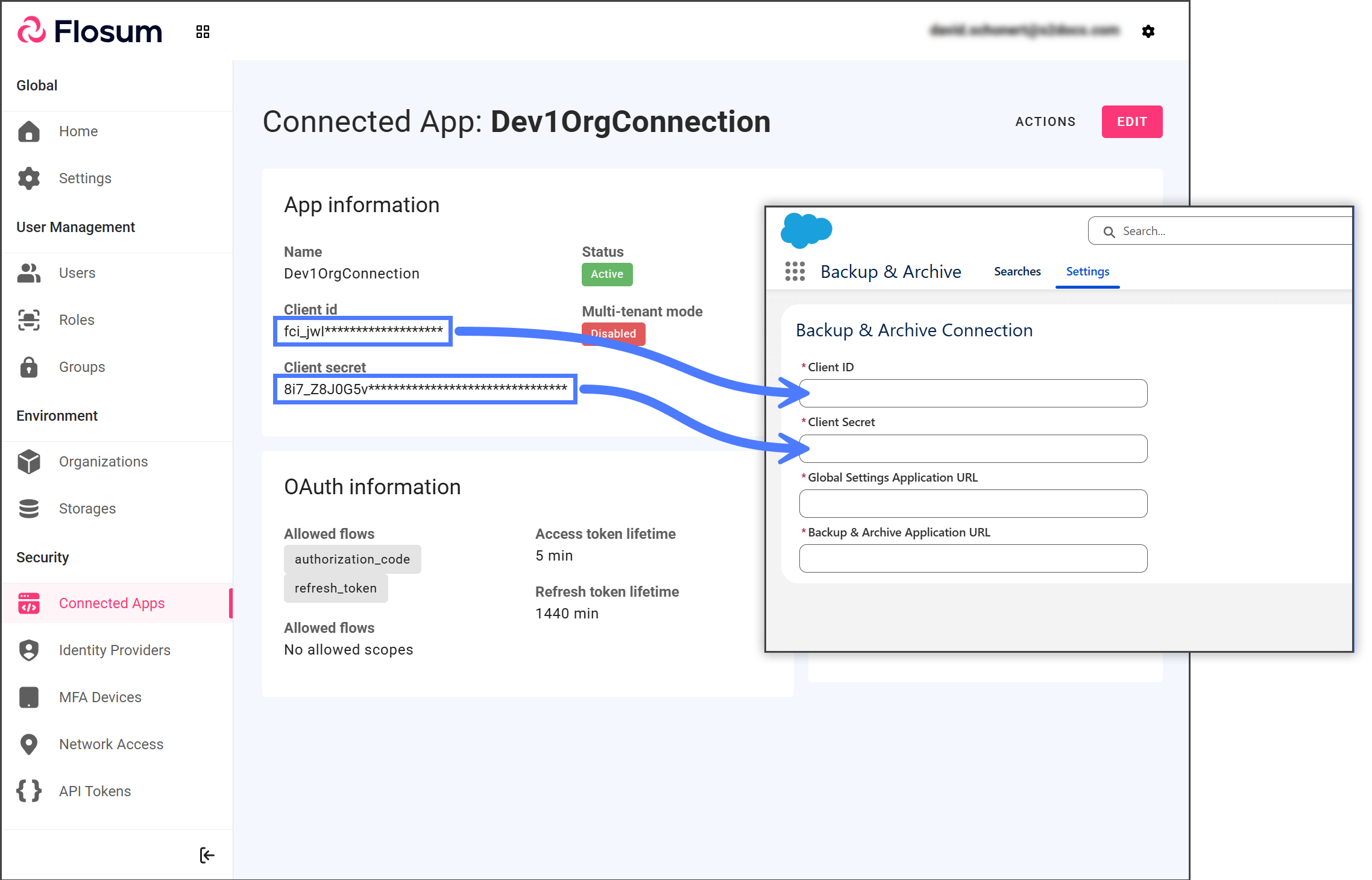Image resolution: width=1372 pixels, height=880 pixels.
Task: Open the Network Access pin icon
Action: tap(29, 744)
